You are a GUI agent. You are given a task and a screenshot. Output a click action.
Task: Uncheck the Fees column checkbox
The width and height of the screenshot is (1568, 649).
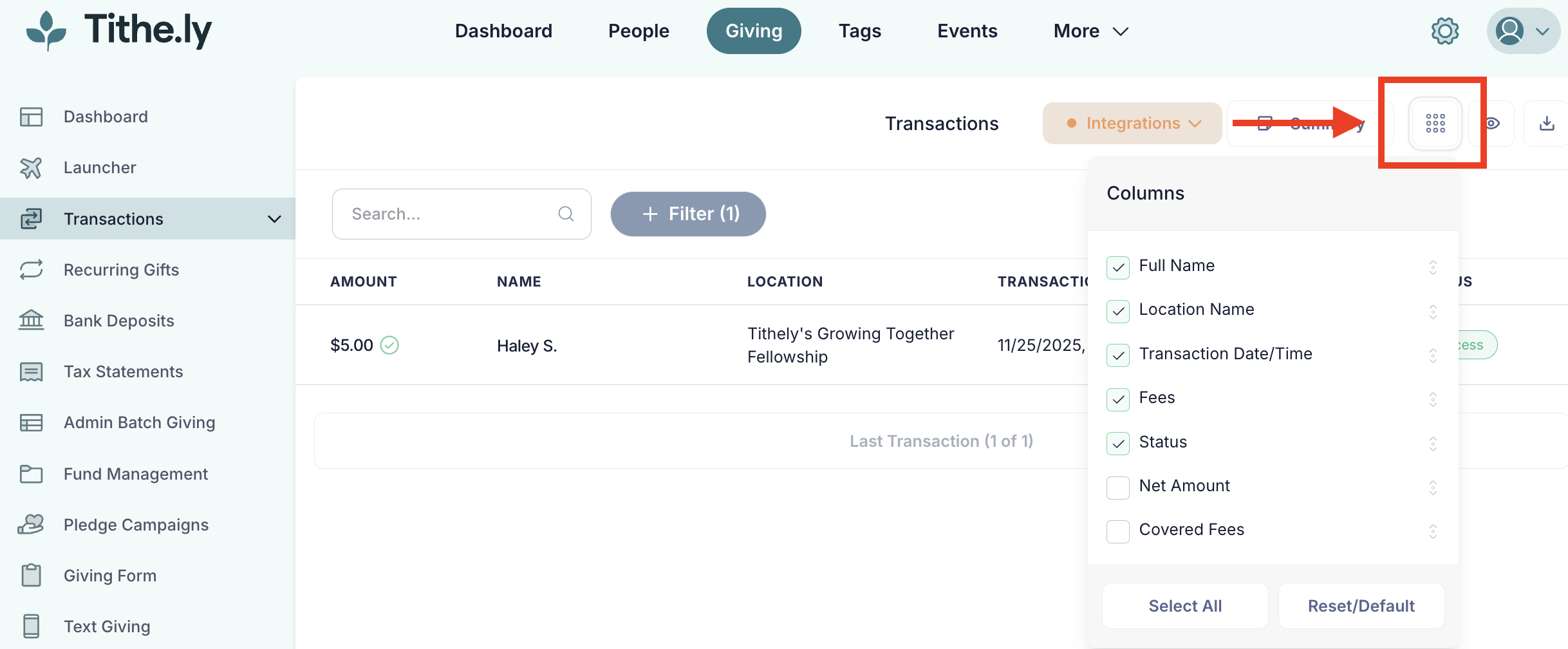click(x=1118, y=399)
